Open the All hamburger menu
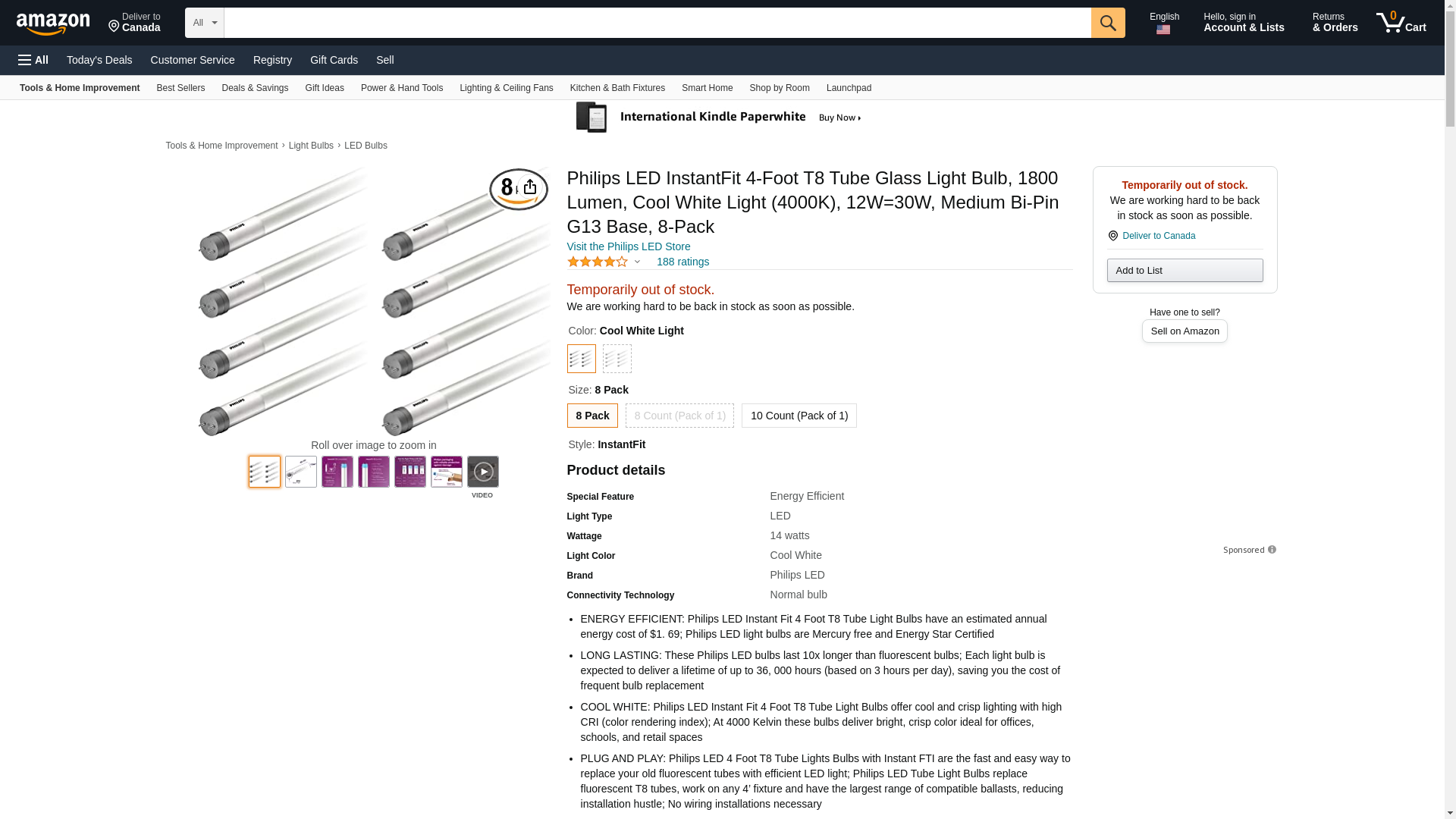 [x=33, y=60]
